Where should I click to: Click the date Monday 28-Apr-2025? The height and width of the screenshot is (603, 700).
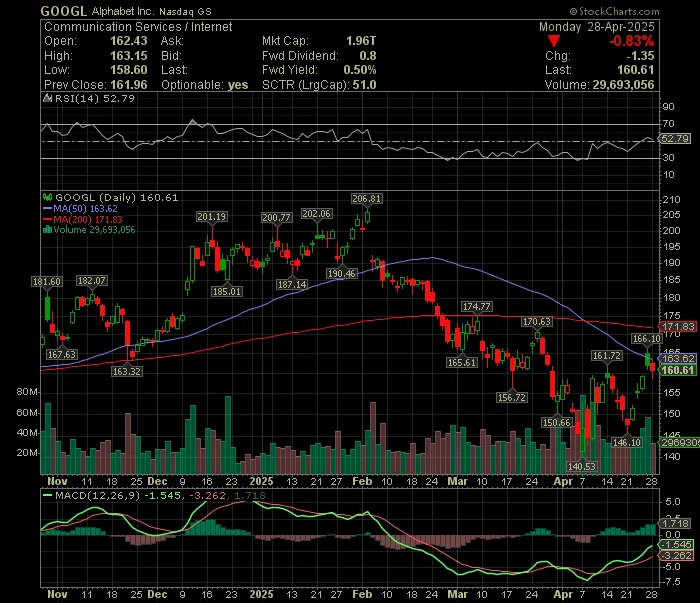[x=596, y=27]
